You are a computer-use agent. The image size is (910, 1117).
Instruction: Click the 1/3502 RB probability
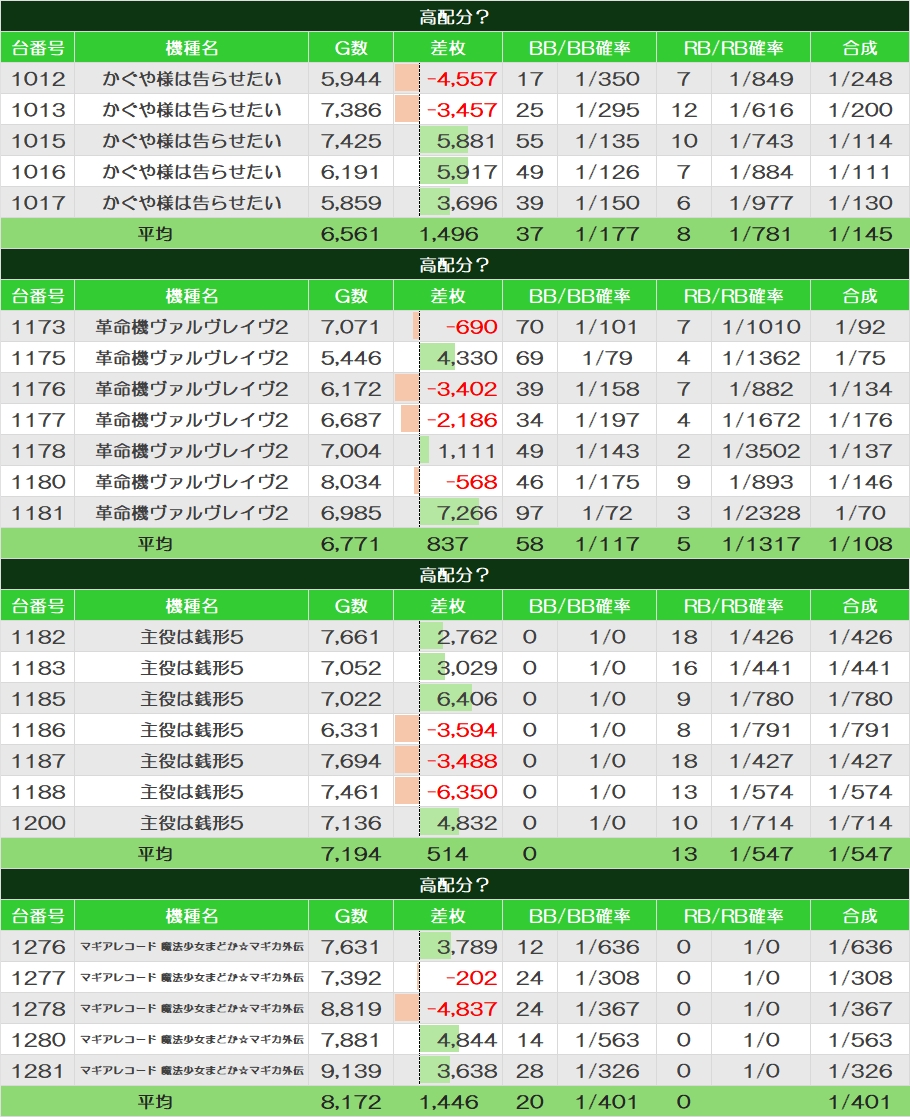point(761,451)
